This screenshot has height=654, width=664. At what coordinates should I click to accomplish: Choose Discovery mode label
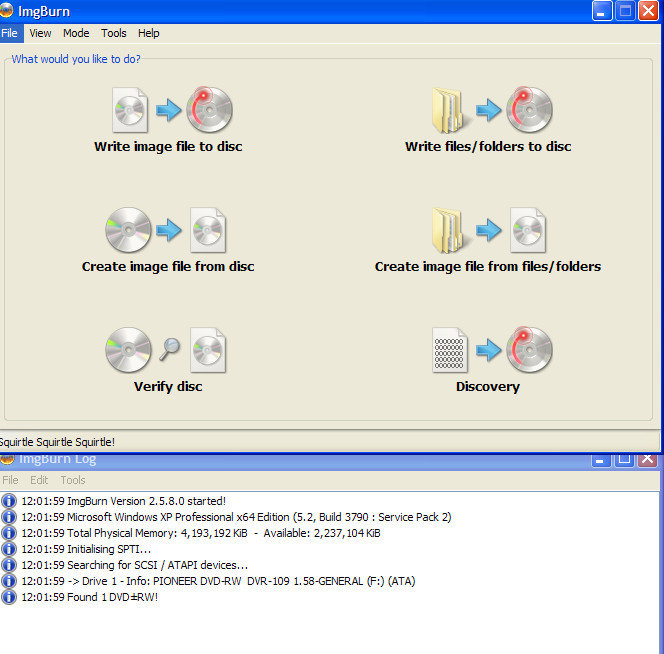488,386
